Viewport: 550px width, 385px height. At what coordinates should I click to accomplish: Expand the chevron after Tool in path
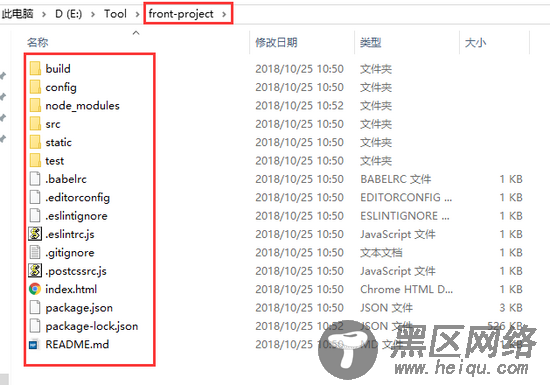pyautogui.click(x=137, y=14)
